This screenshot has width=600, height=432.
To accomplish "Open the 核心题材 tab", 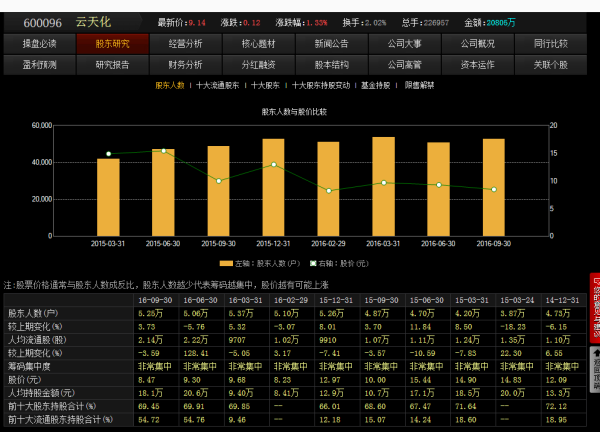I will tap(259, 44).
